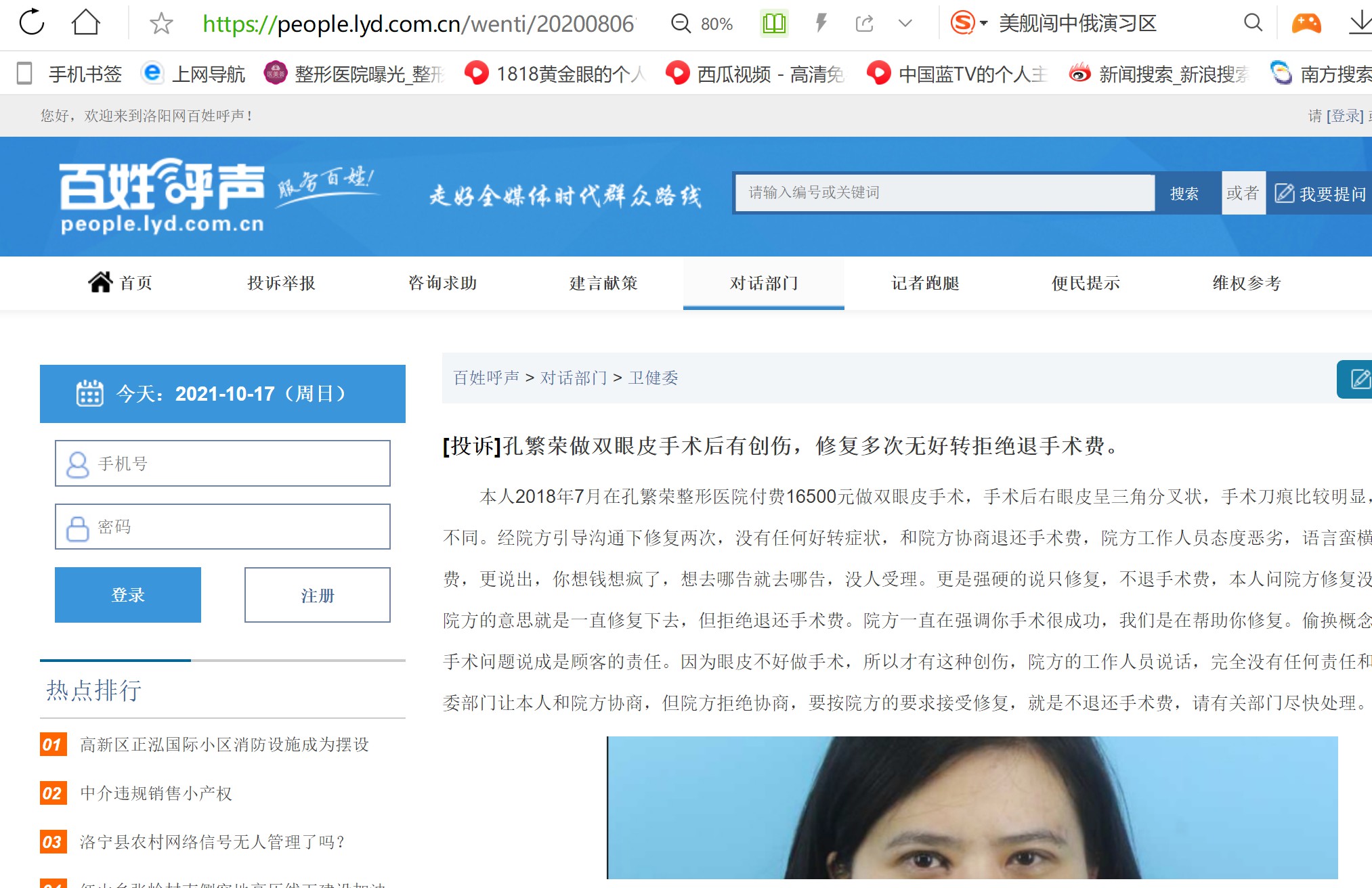Open 投诉举报 navigation tab
Viewport: 1372px width, 888px height.
click(281, 283)
